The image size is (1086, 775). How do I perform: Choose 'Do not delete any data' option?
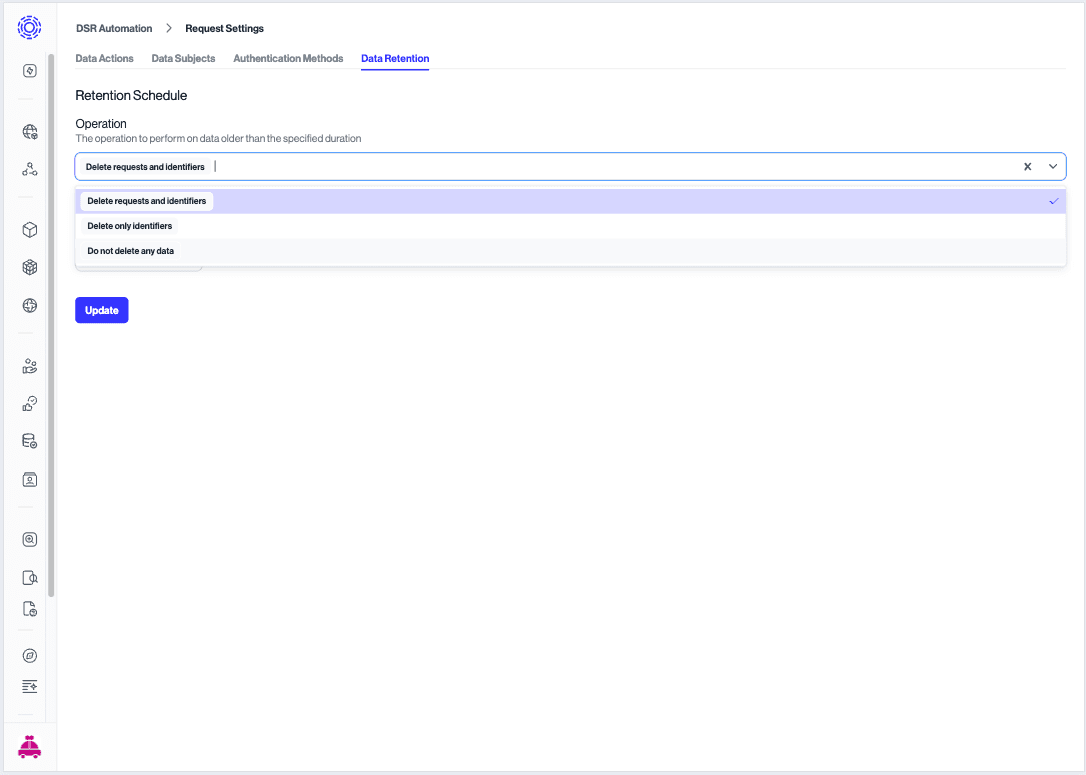(x=130, y=251)
